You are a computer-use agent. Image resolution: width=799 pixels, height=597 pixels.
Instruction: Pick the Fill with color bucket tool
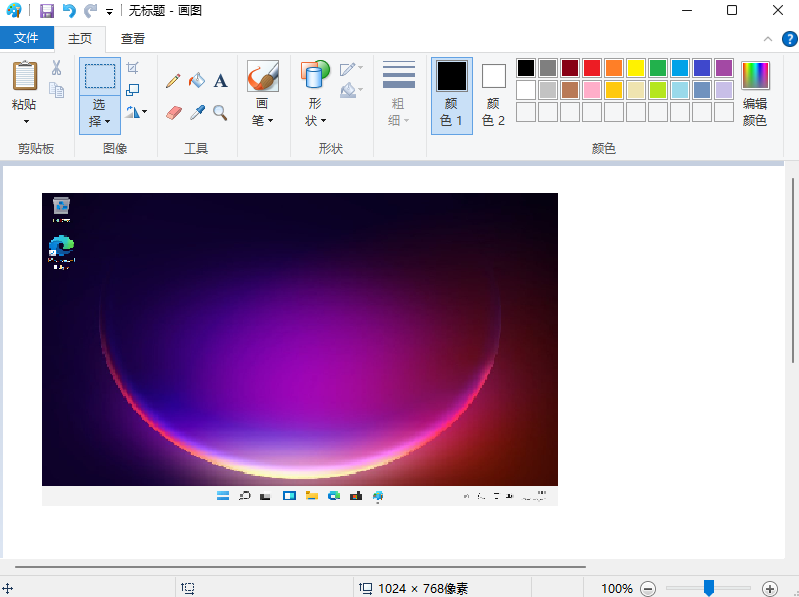point(197,81)
